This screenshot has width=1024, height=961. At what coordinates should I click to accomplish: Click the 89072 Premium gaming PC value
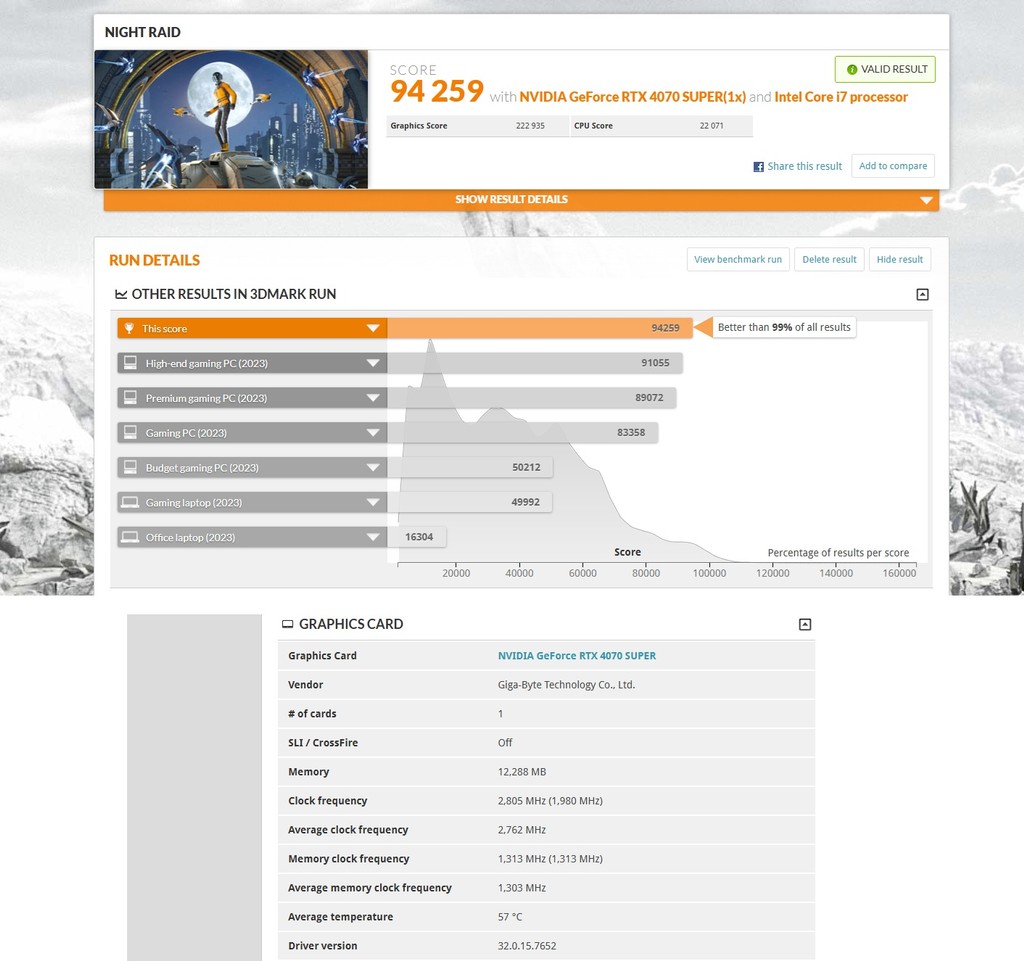tap(649, 398)
